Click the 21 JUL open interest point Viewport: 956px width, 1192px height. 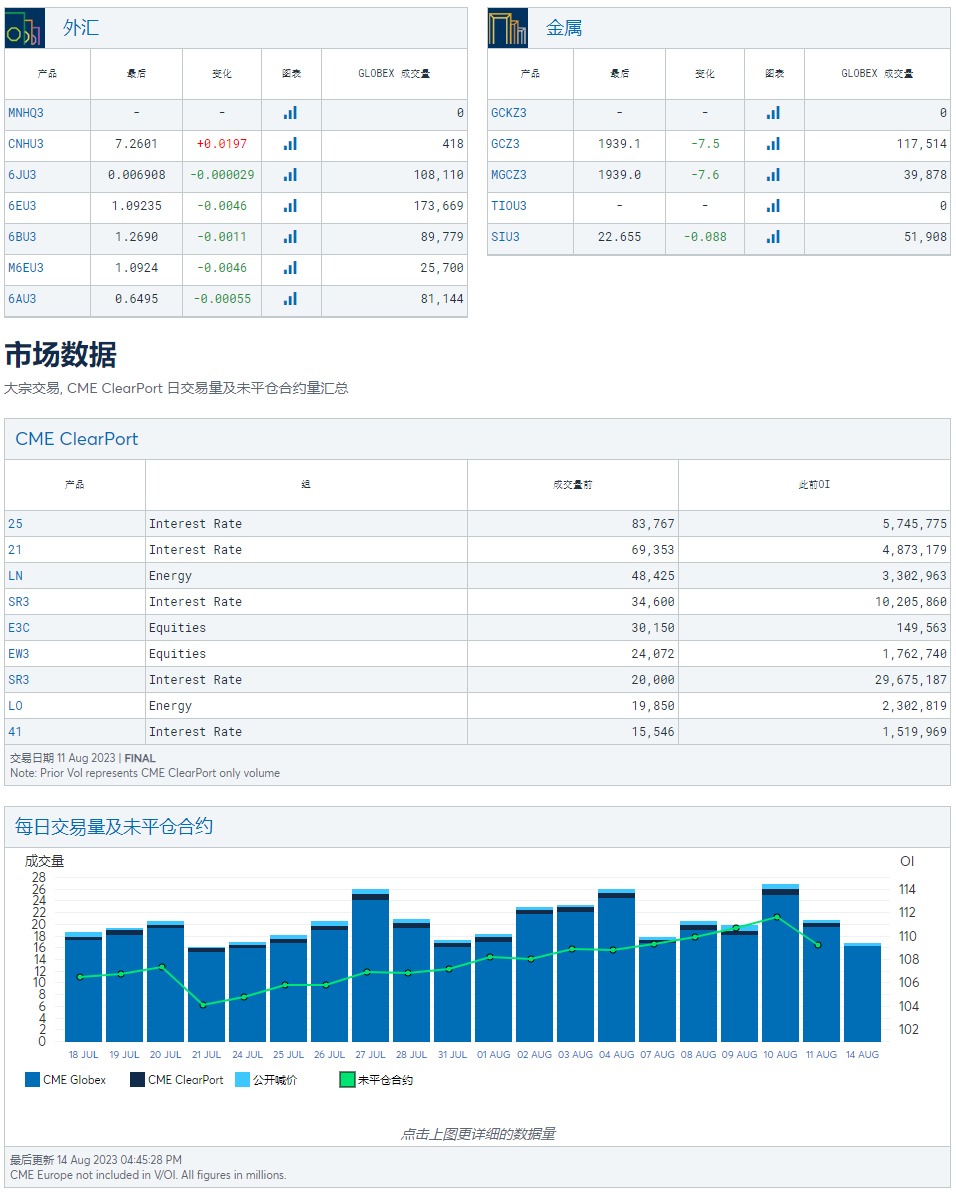[204, 1005]
